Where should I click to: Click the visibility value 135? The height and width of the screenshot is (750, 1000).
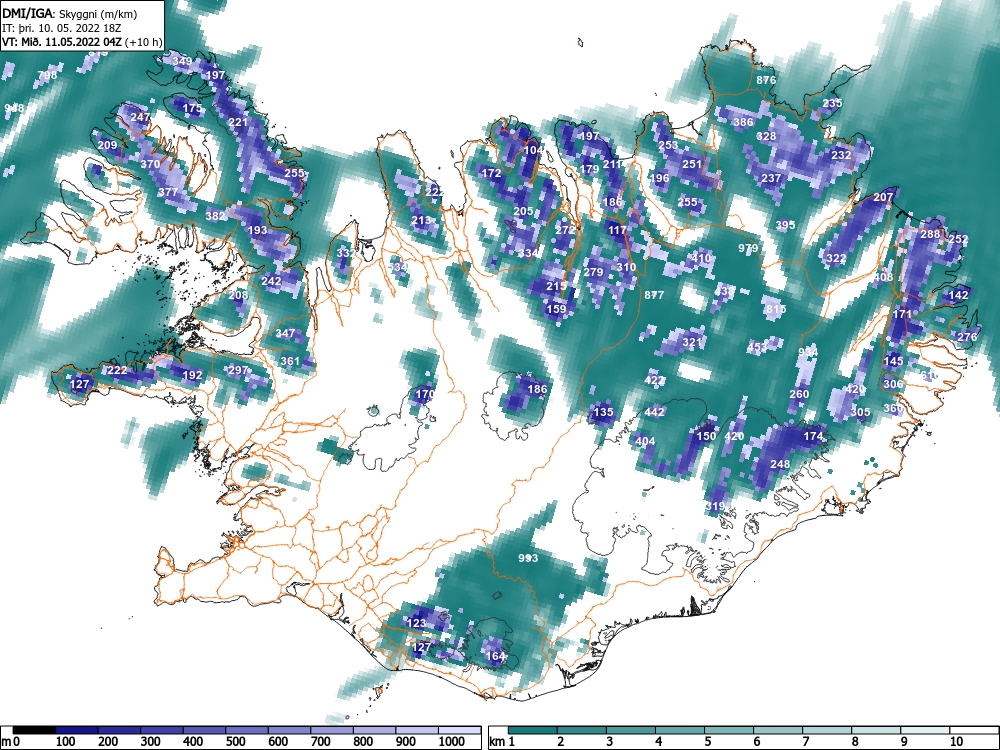coord(603,412)
